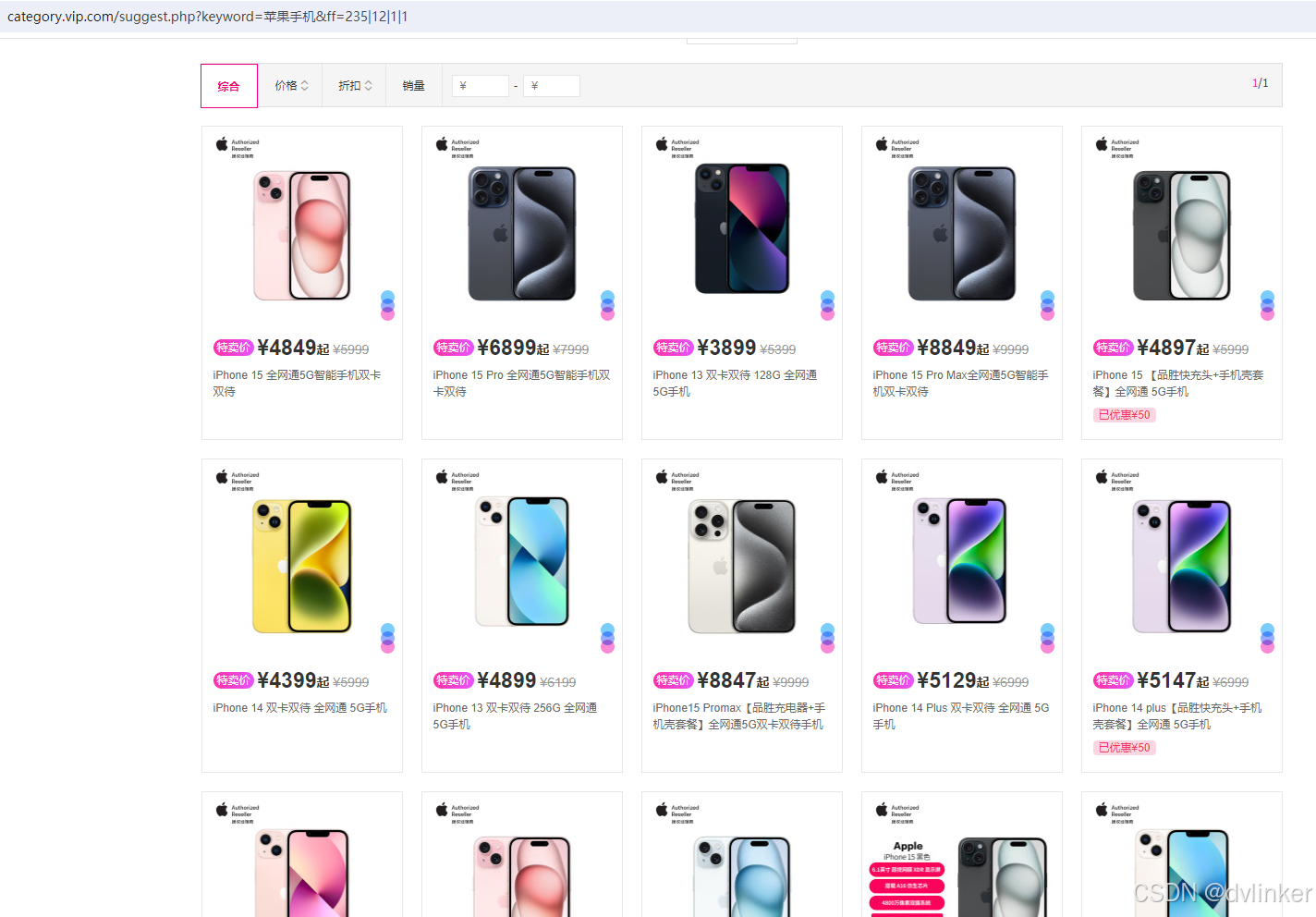Focus the maximum price ¥ input field
Screen dimensions: 1316x917
[552, 86]
